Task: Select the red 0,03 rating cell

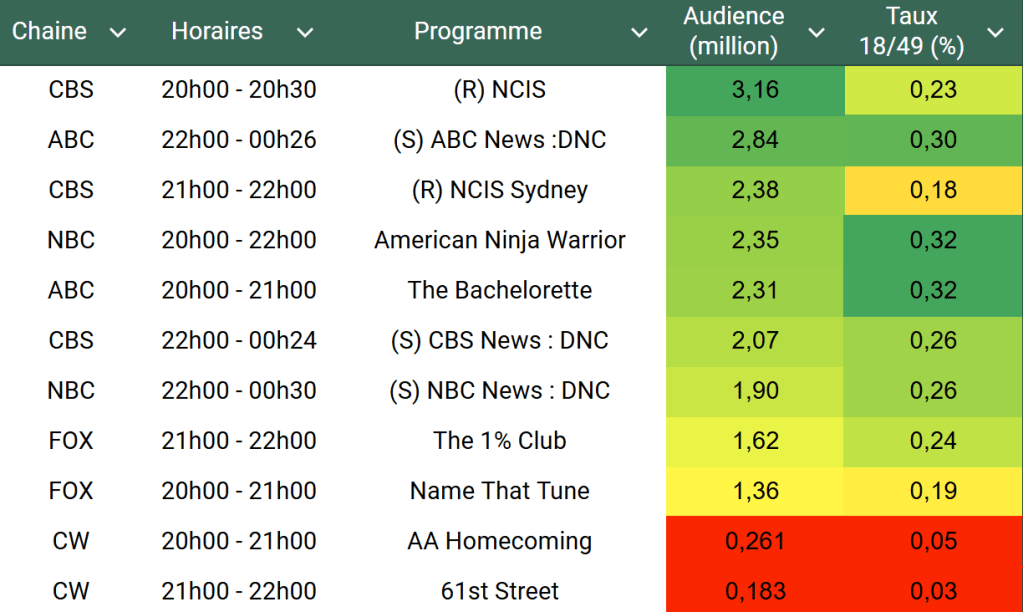Action: pos(933,591)
